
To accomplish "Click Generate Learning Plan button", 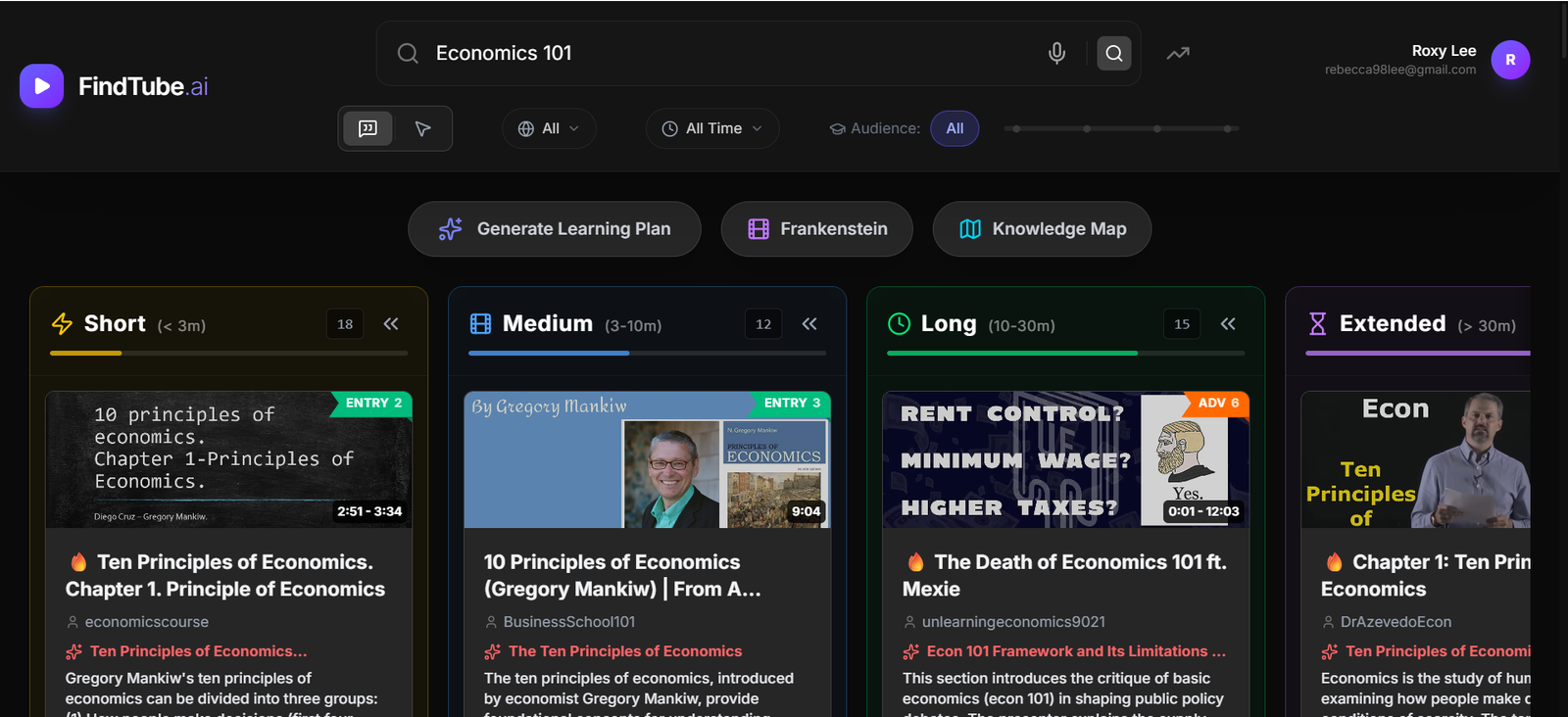I will coord(555,229).
